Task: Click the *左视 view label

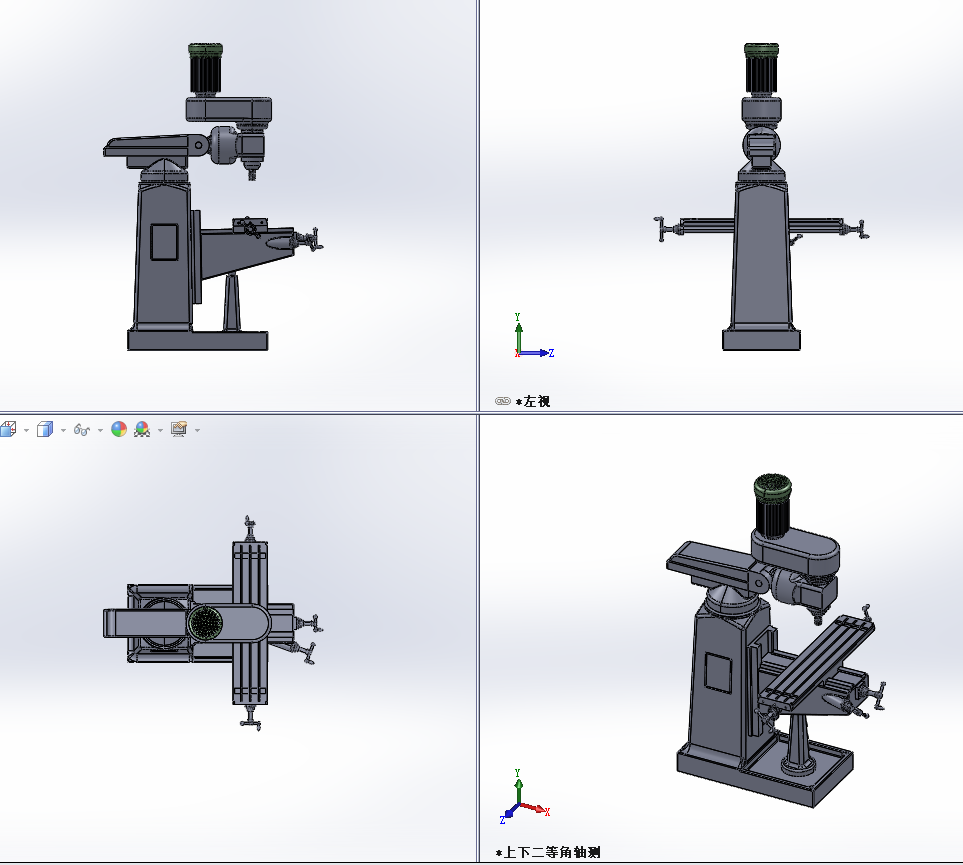Action: (x=532, y=401)
